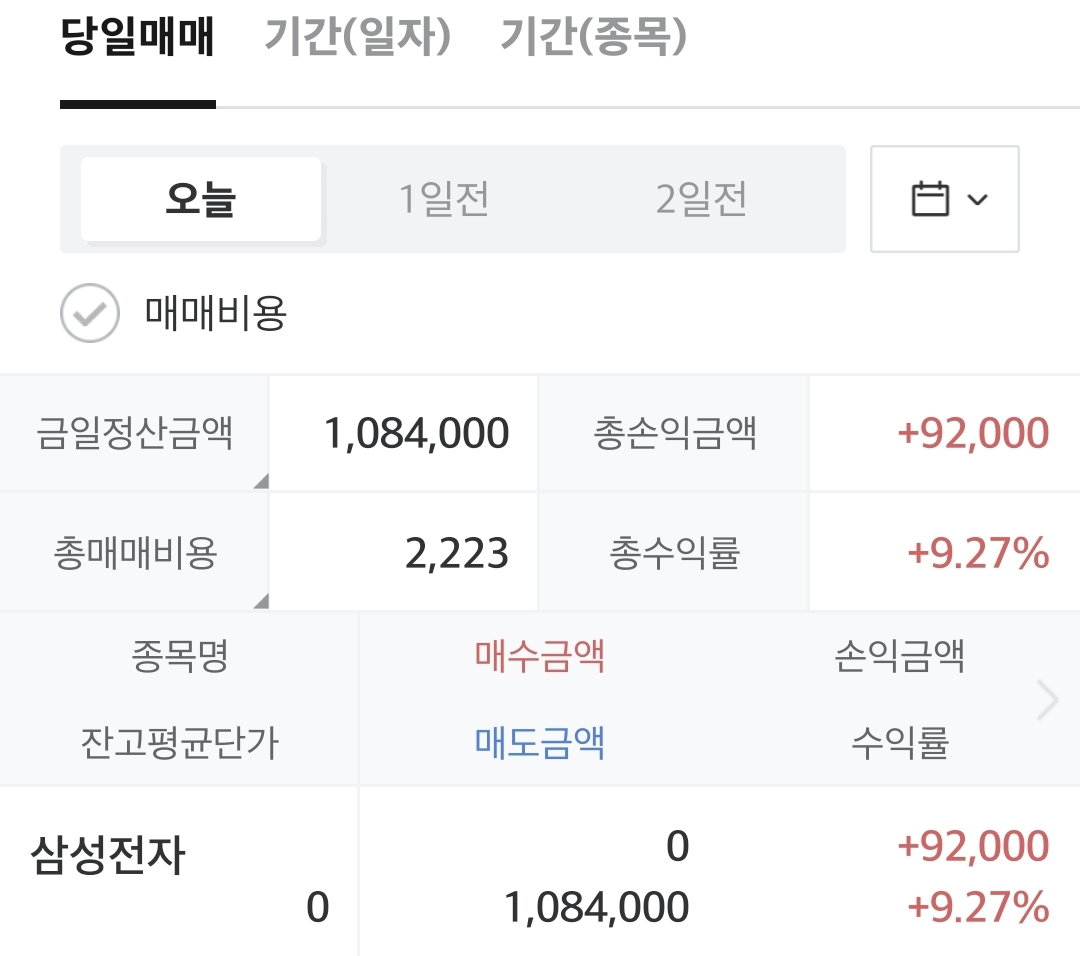Sort by the 매도금액 column header
The height and width of the screenshot is (956, 1080).
(539, 742)
